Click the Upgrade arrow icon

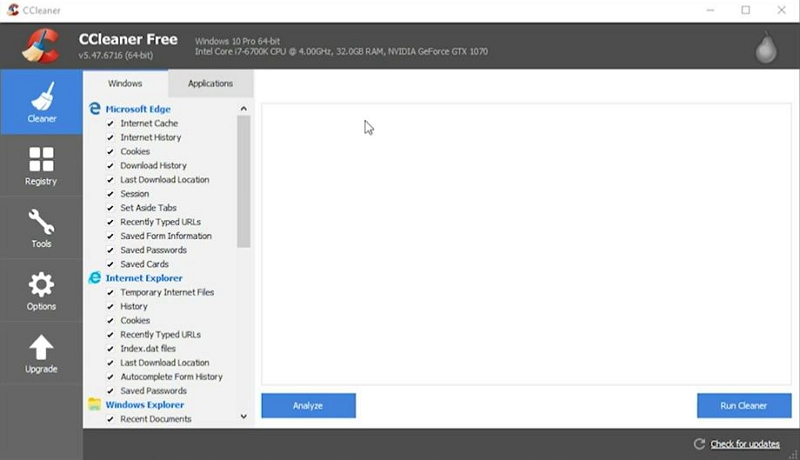(41, 347)
